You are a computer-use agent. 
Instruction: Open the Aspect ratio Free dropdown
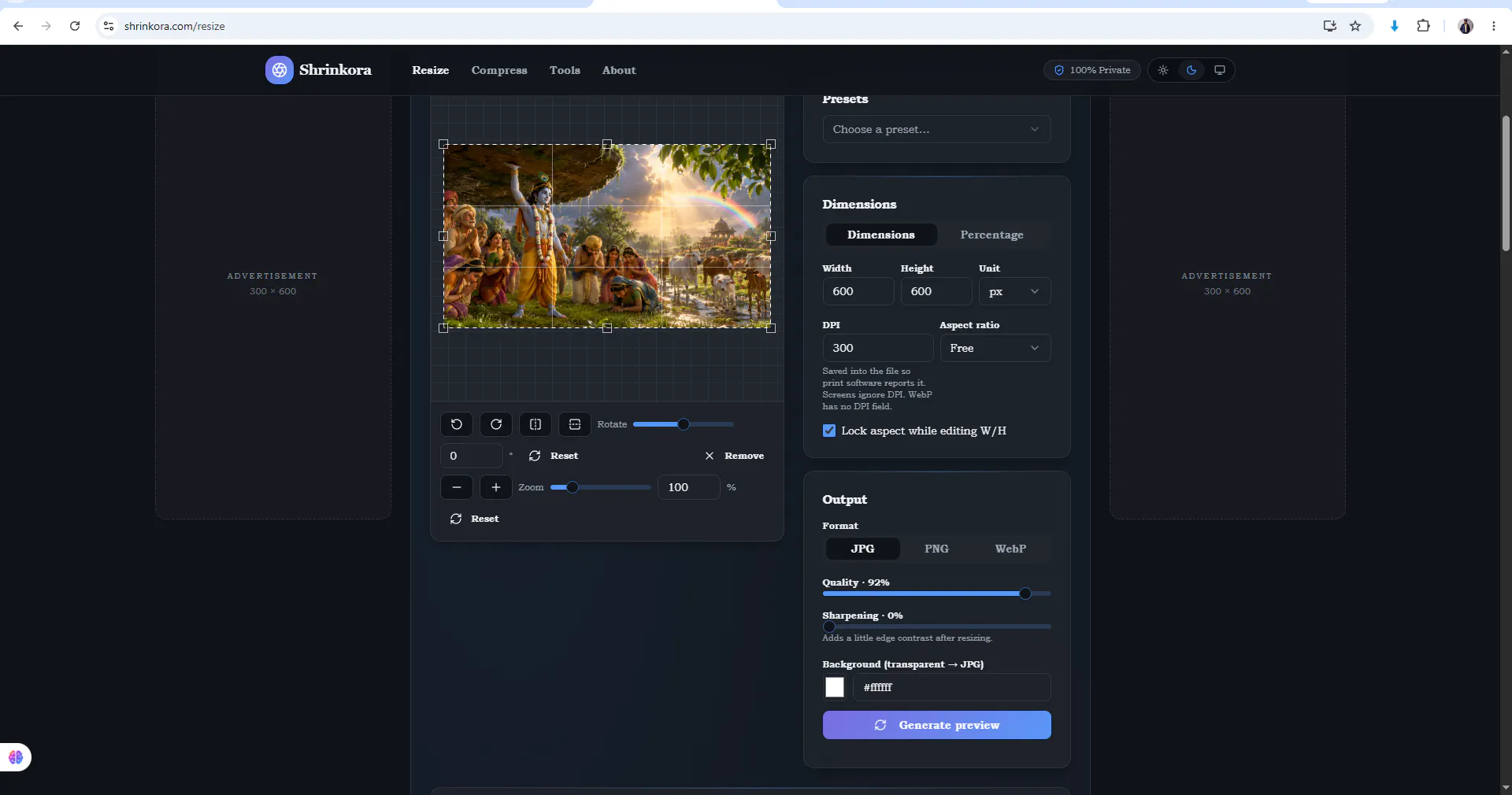[x=995, y=348]
